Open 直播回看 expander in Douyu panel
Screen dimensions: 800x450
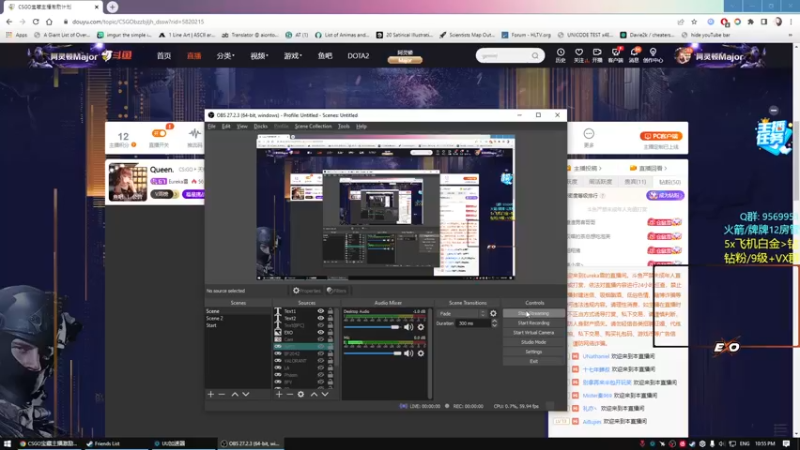[x=648, y=168]
